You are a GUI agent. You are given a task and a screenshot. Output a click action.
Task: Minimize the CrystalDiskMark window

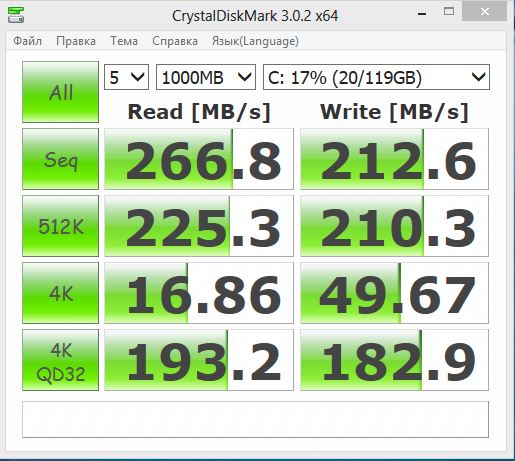(422, 13)
